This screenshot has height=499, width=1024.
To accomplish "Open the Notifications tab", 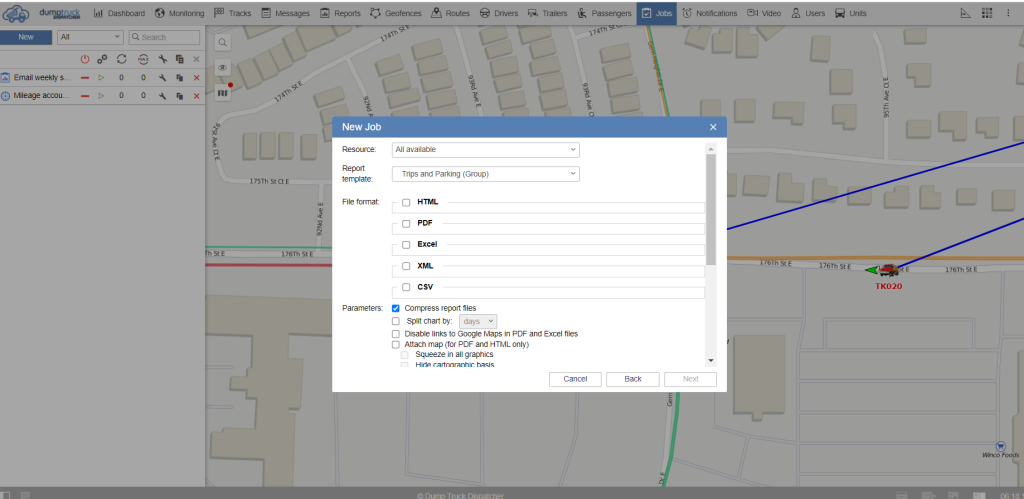I will (x=709, y=13).
